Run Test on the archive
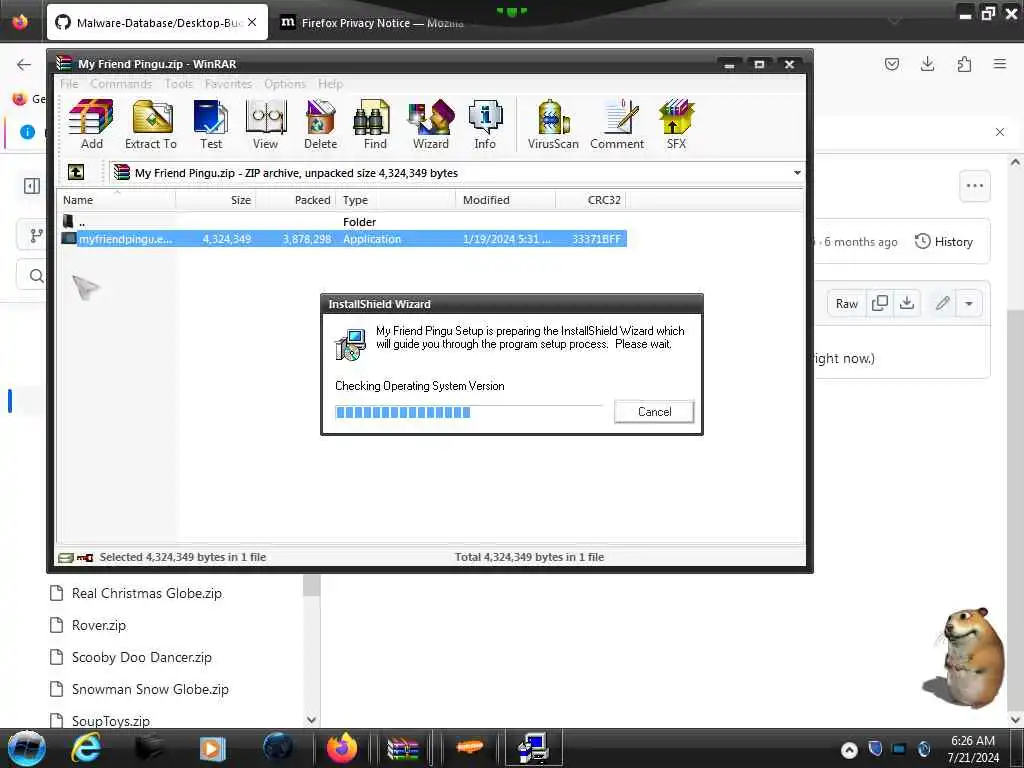The image size is (1024, 768). click(210, 124)
